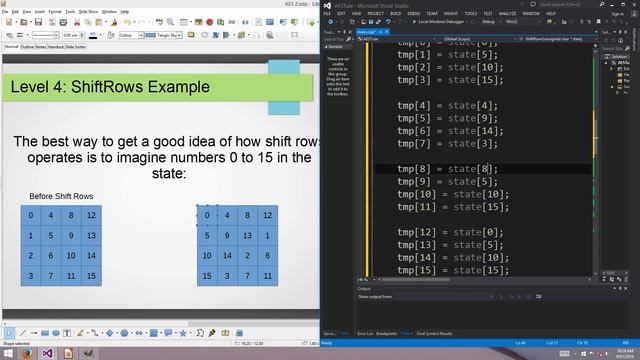
Task: Click the Spellcheck icon in Impress toolbar
Action: click(159, 22)
